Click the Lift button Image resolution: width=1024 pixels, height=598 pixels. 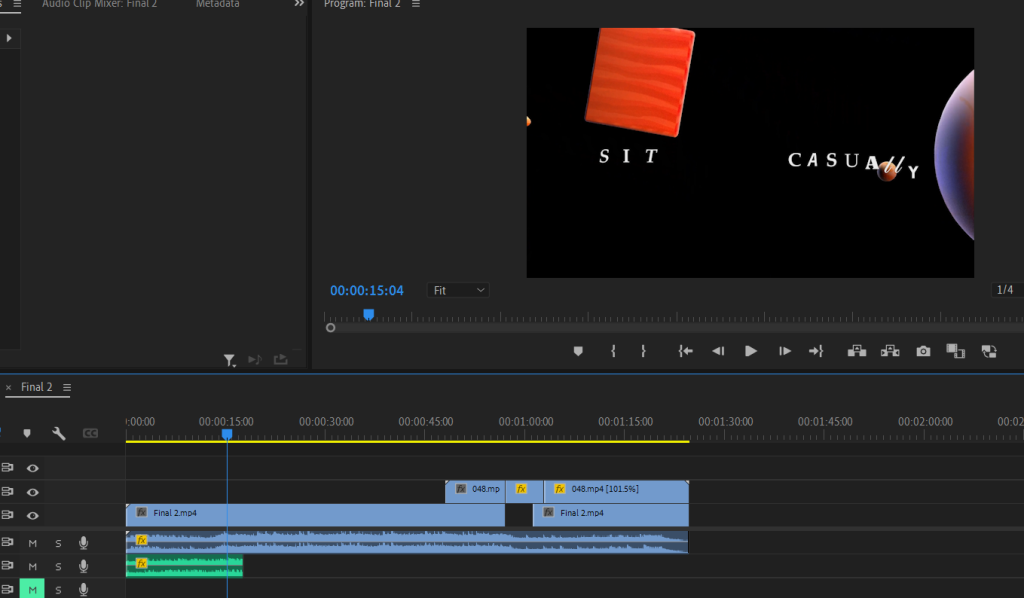pos(857,351)
